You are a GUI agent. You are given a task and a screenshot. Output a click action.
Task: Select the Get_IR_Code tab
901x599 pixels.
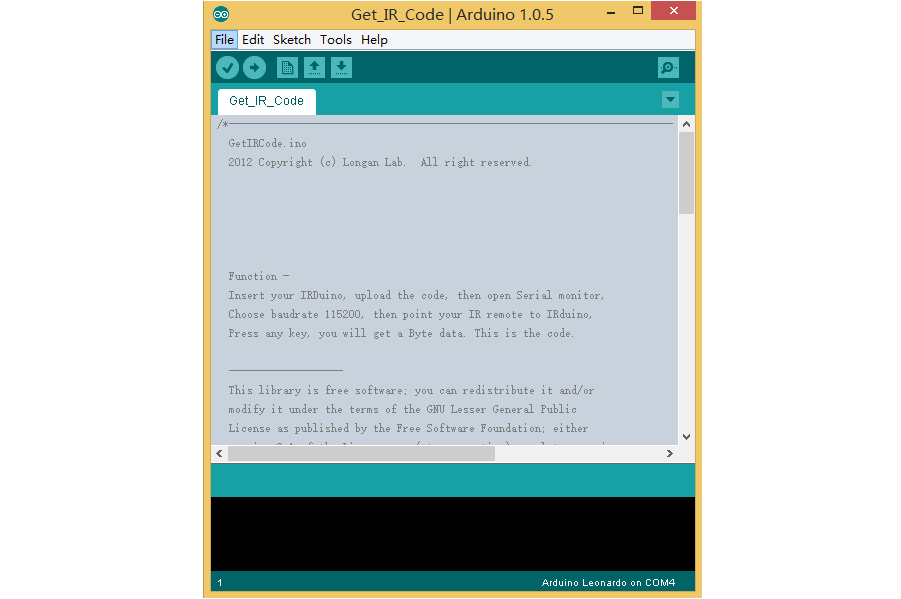(267, 101)
